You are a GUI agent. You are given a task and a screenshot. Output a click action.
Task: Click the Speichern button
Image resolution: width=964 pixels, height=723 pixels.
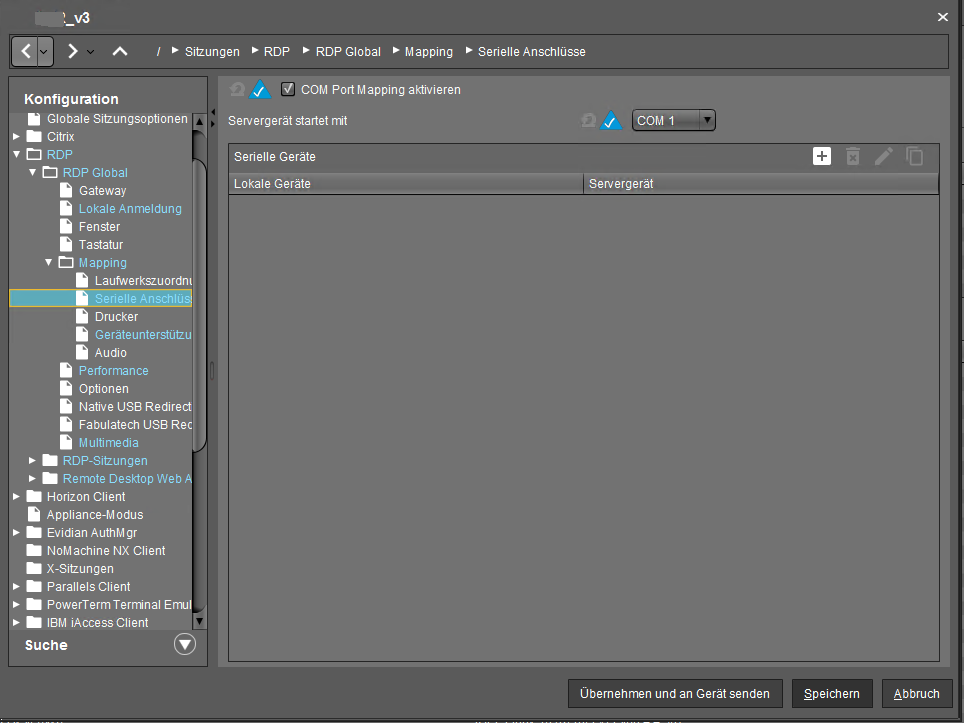pos(832,694)
